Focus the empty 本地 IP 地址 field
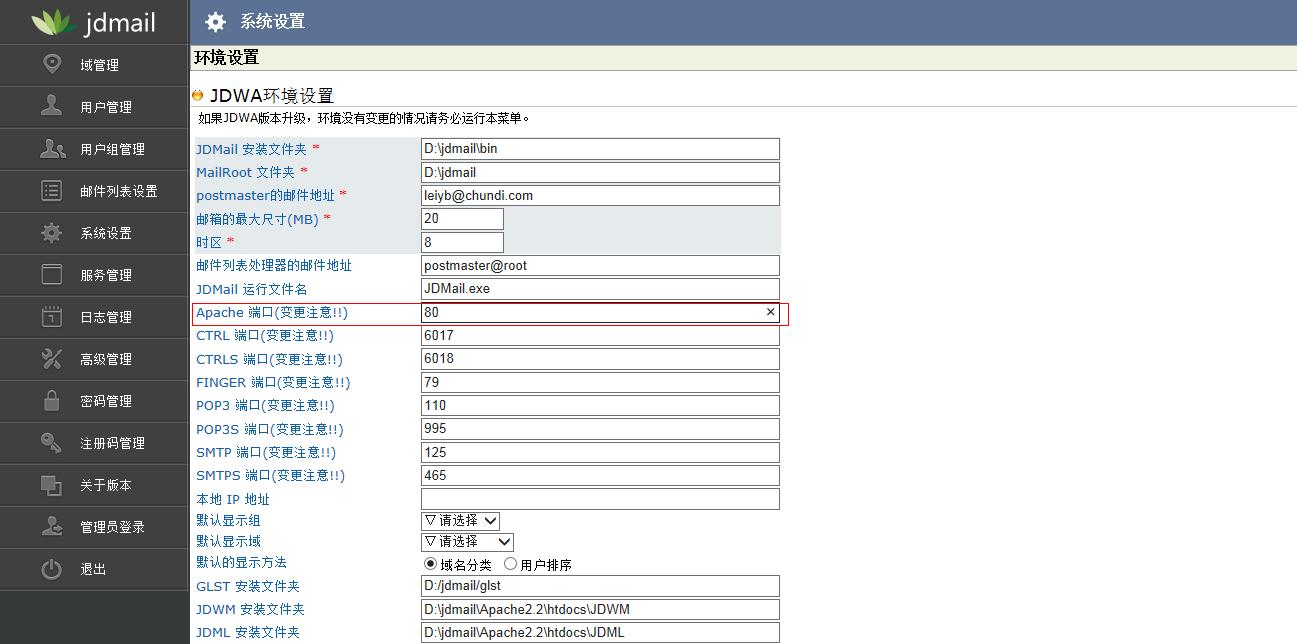The height and width of the screenshot is (644, 1297). tap(600, 498)
